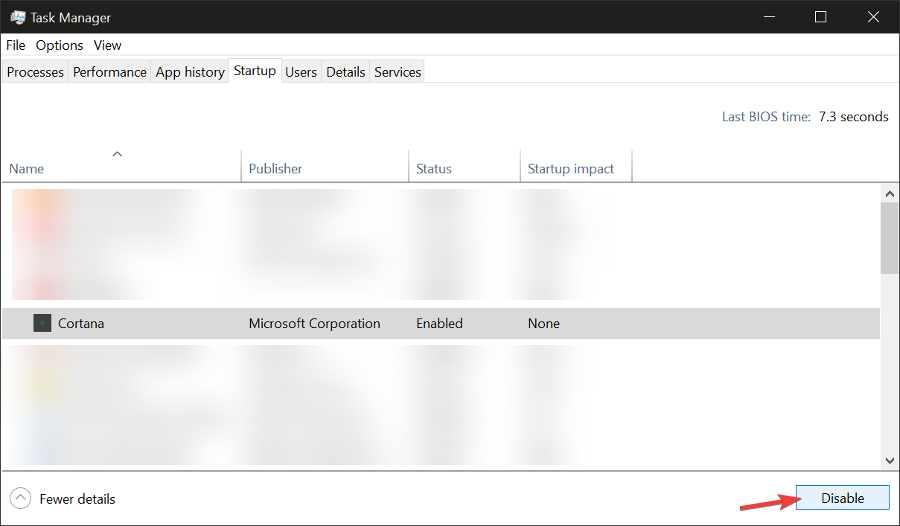Screen dimensions: 900x526
Task: Switch to the Performance tab
Action: [x=110, y=72]
